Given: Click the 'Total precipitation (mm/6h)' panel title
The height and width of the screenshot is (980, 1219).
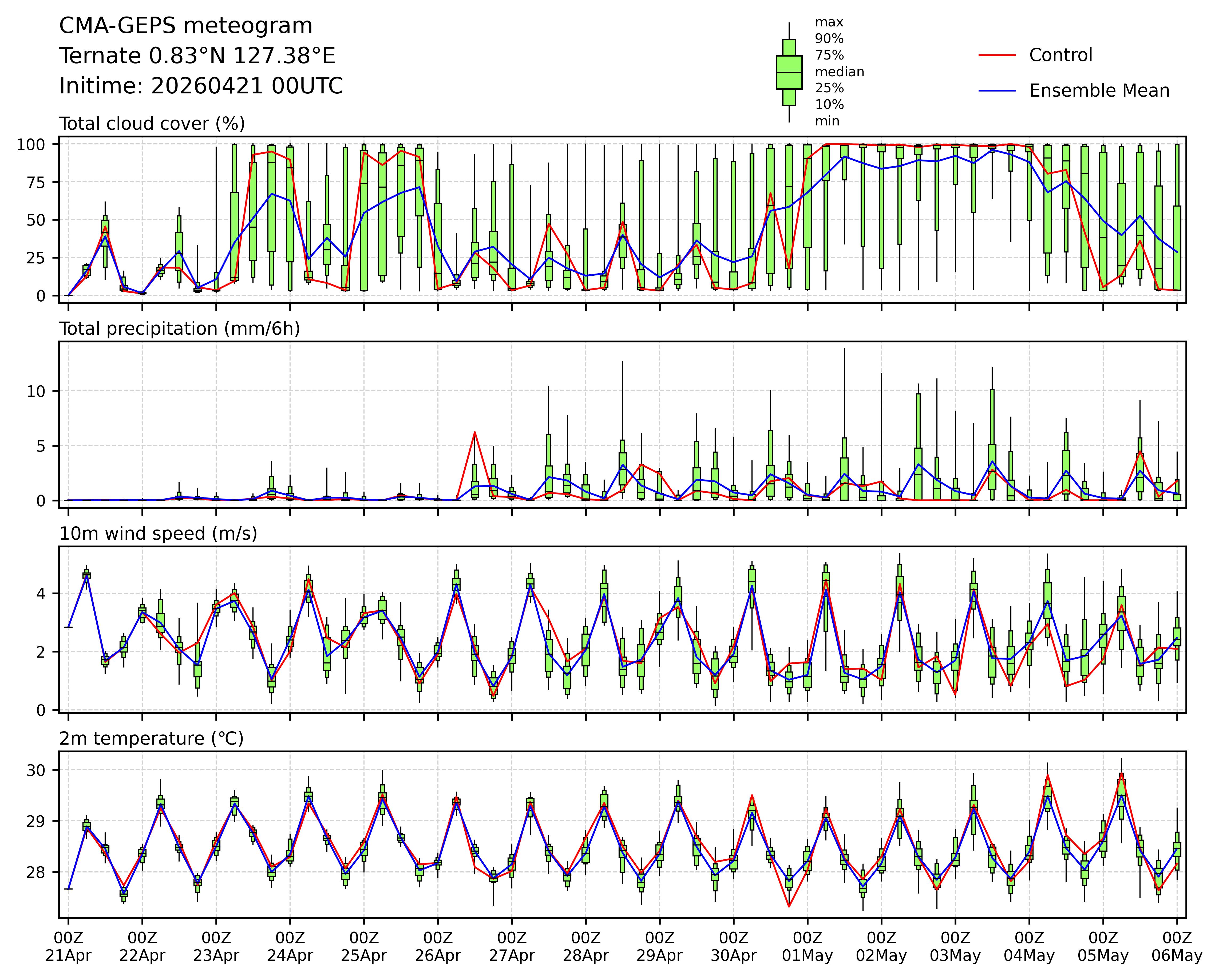Looking at the screenshot, I should 179,329.
